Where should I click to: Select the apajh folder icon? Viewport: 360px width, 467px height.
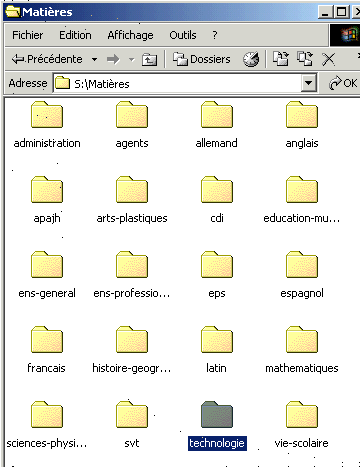47,190
